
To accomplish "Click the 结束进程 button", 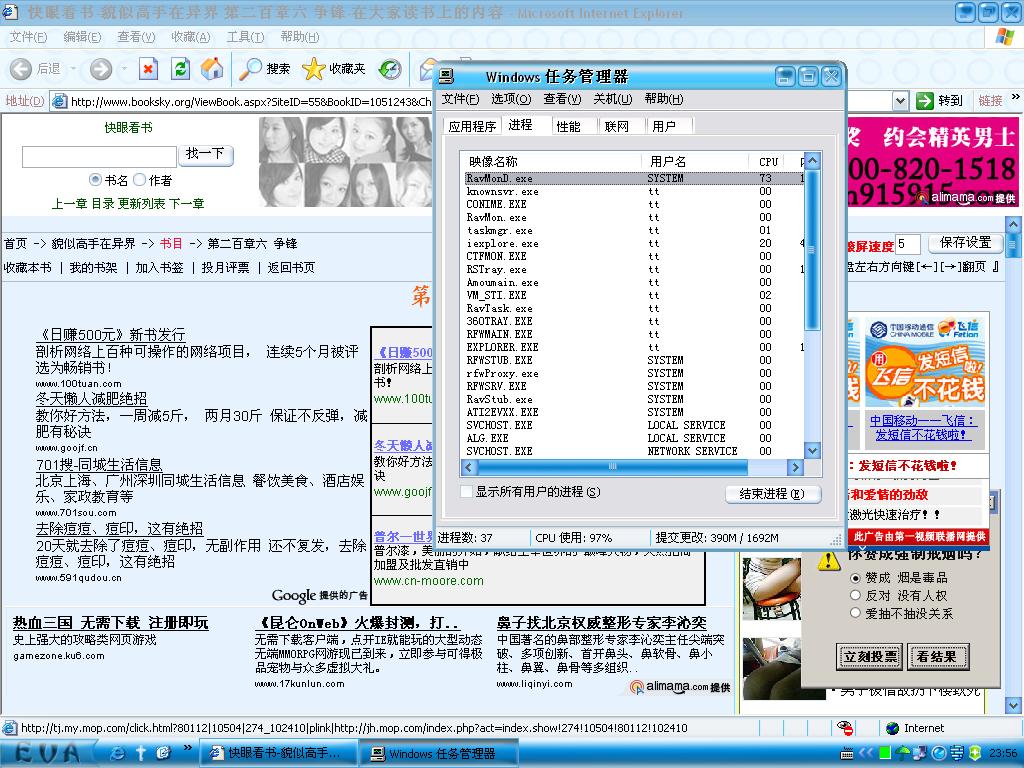I will (x=772, y=494).
